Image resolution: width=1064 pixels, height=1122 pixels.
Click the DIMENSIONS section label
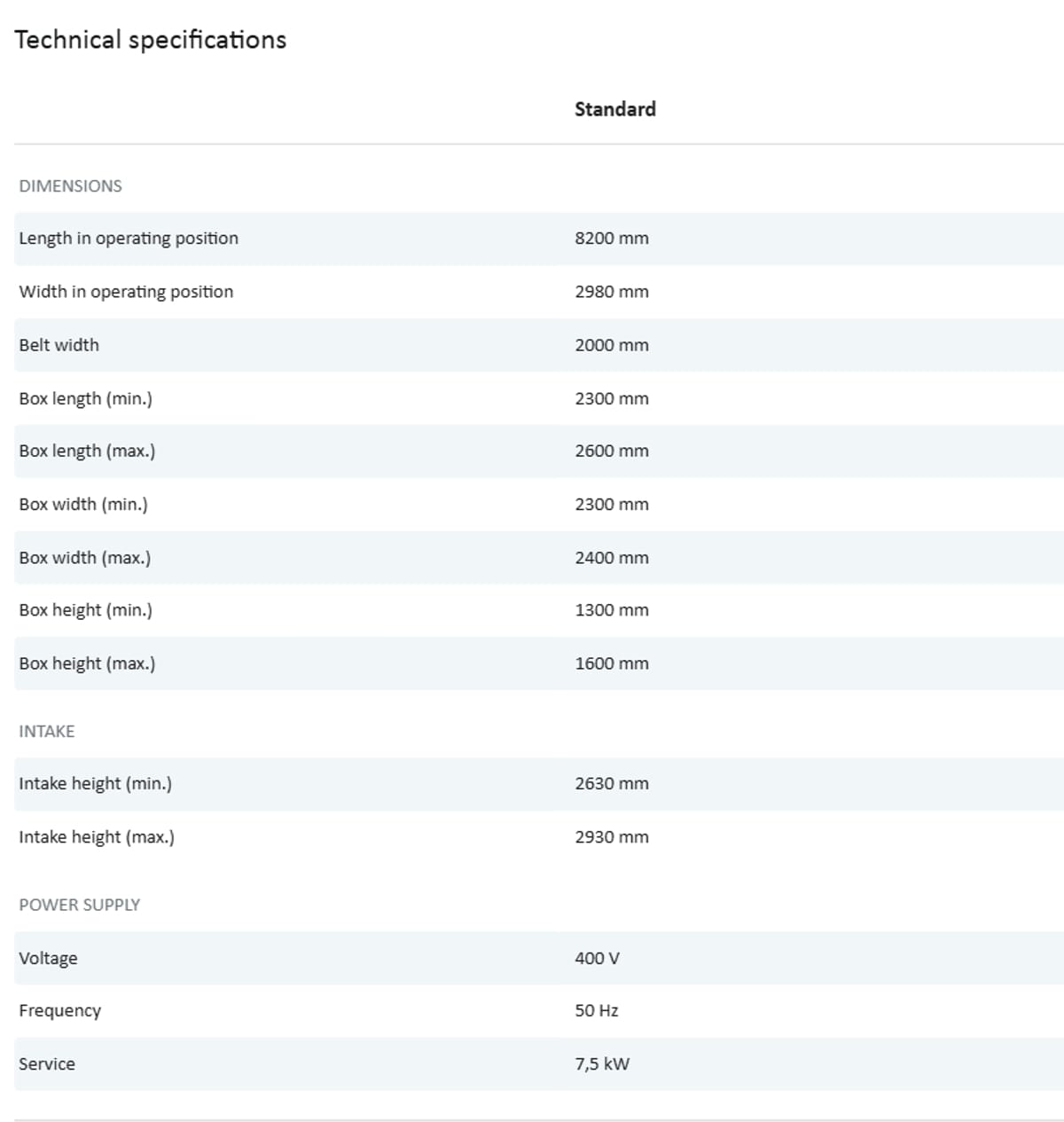70,186
